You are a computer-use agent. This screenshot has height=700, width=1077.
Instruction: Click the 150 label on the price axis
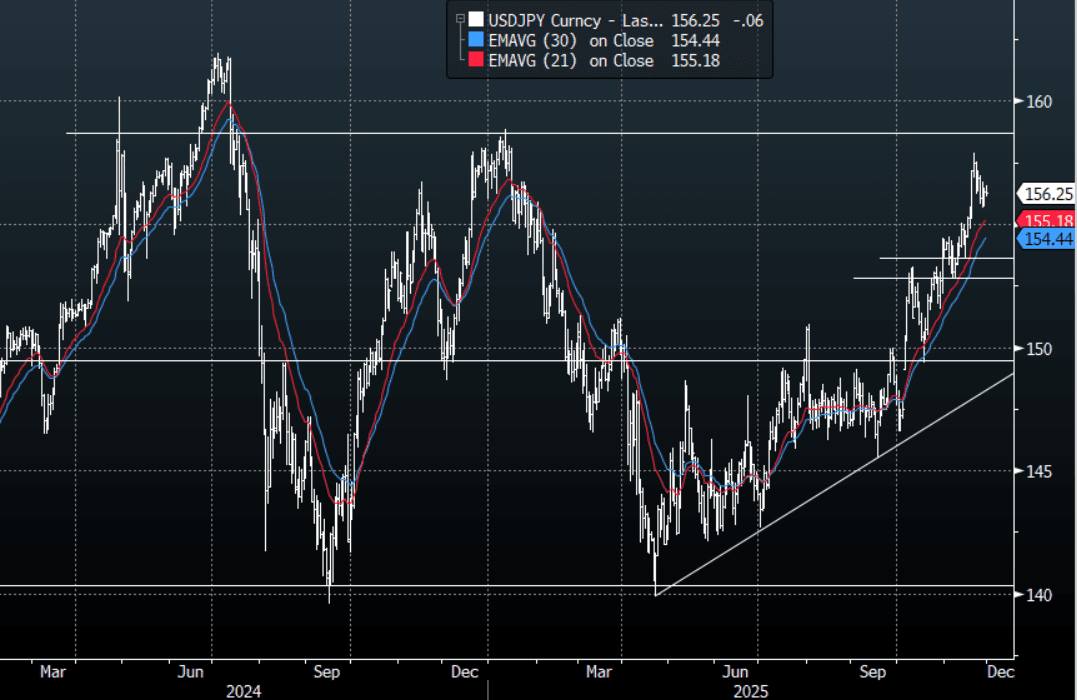pos(1039,348)
